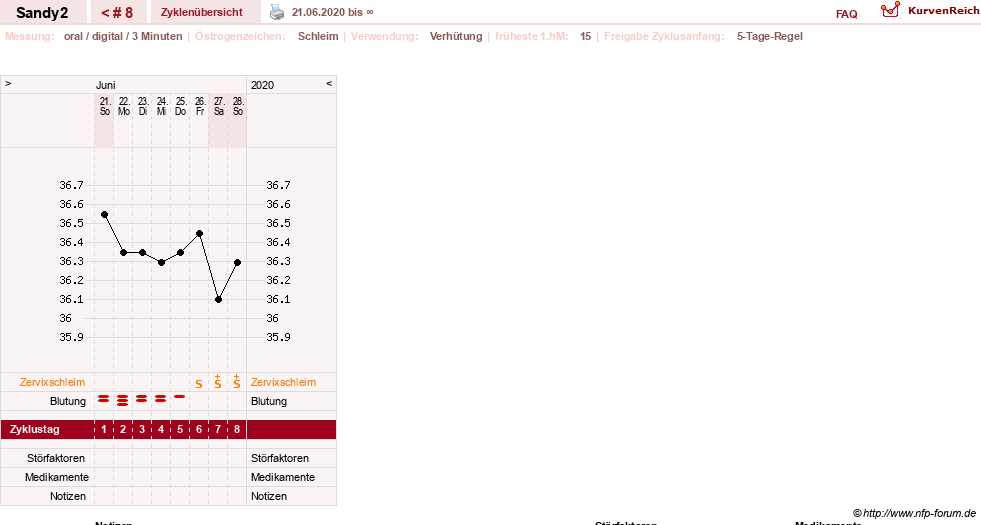Click the Zyklustag row header

click(35, 430)
